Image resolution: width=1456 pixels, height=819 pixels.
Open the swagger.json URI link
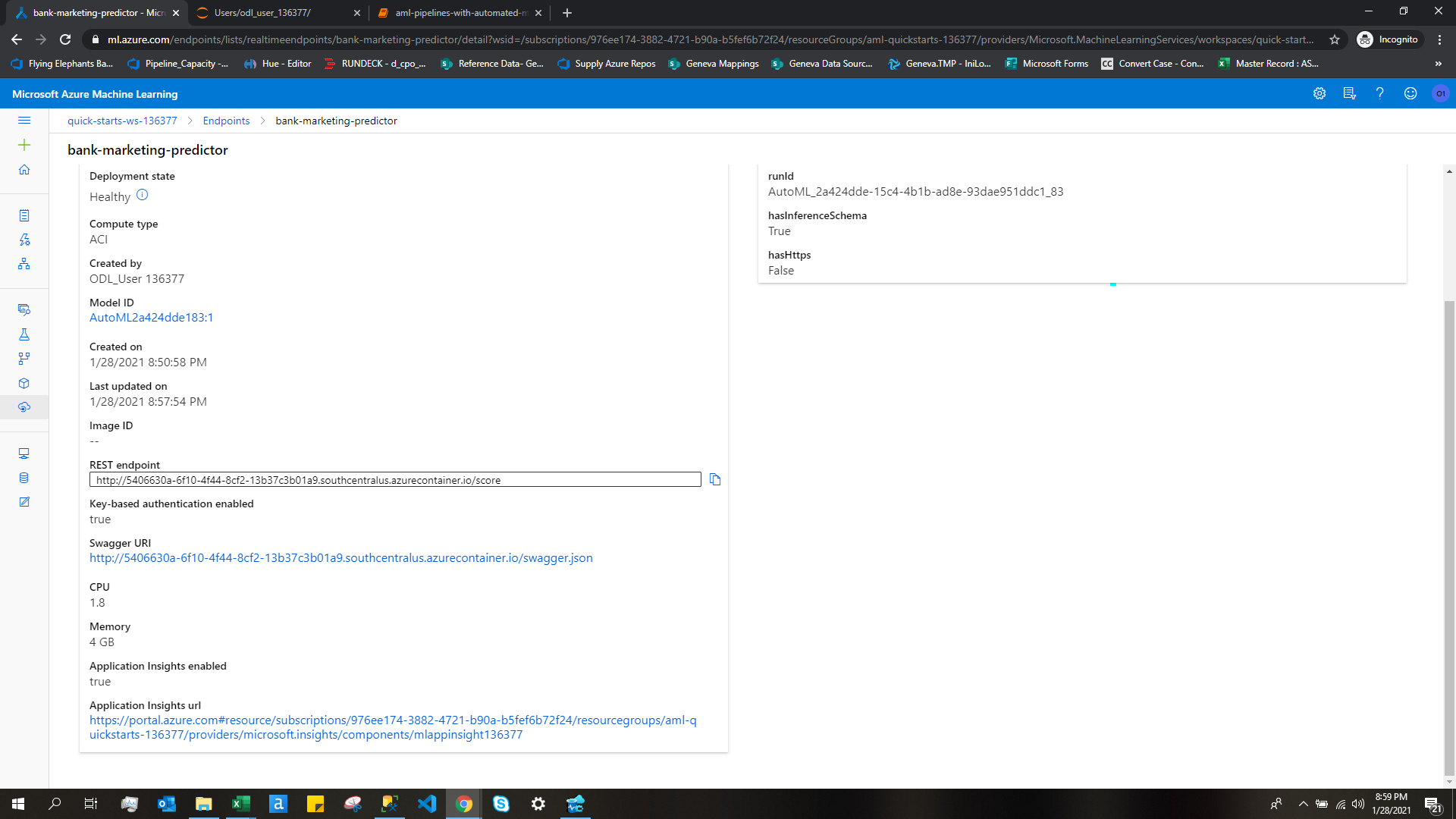340,558
